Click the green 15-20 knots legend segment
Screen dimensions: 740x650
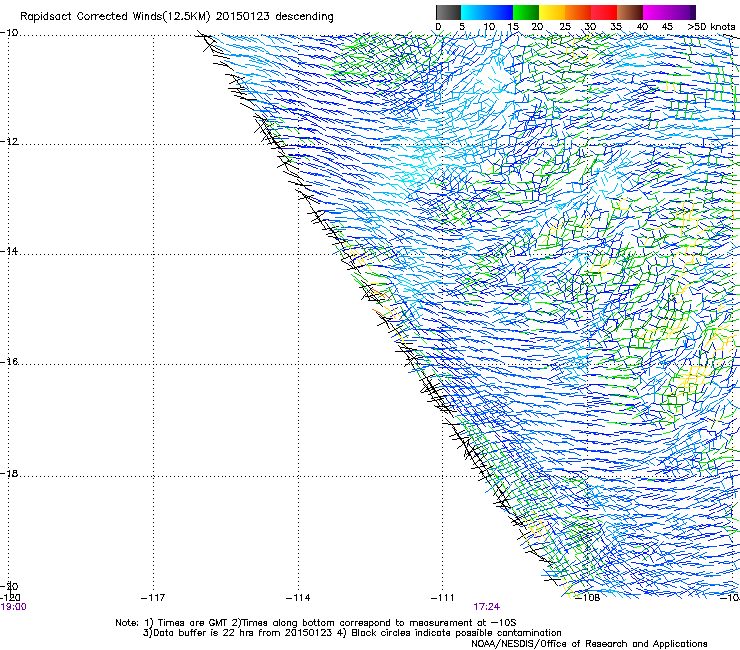coord(526,12)
